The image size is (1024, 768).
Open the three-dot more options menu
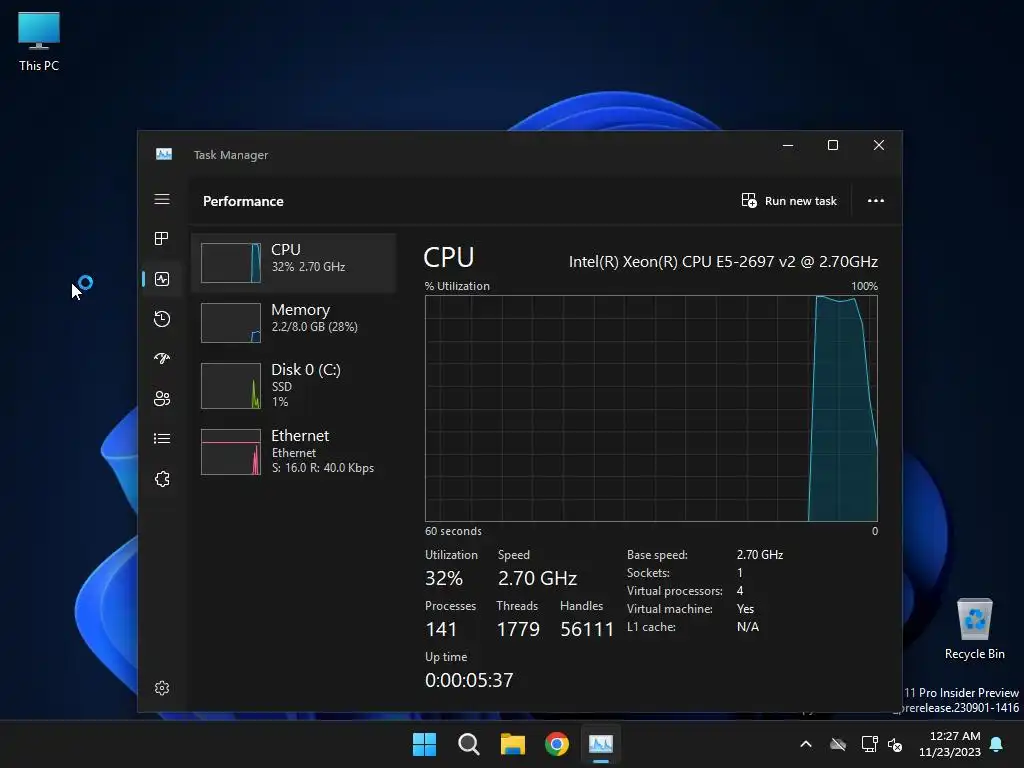pos(876,200)
